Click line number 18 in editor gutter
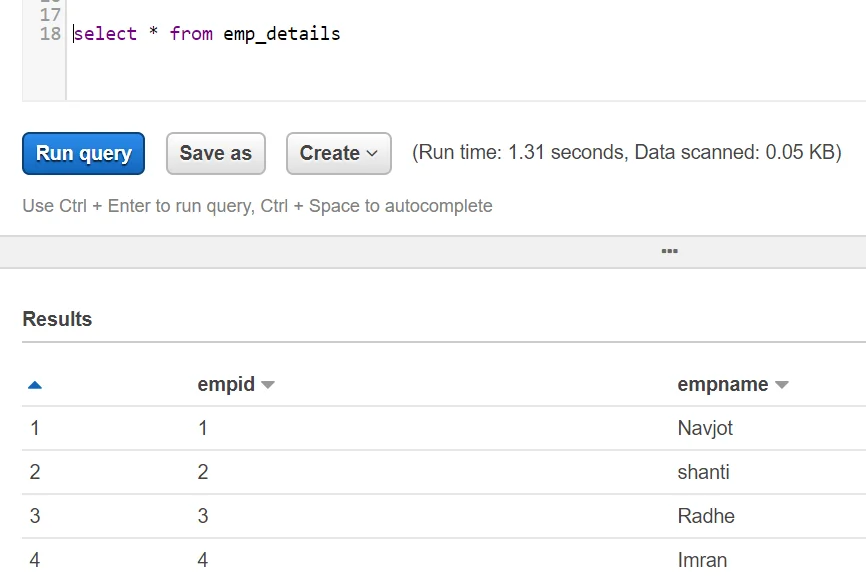This screenshot has width=866, height=578. [50, 34]
